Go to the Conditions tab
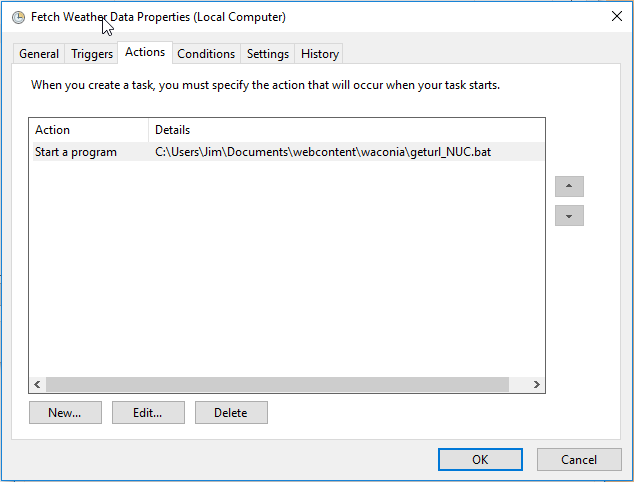634x482 pixels. 206,54
